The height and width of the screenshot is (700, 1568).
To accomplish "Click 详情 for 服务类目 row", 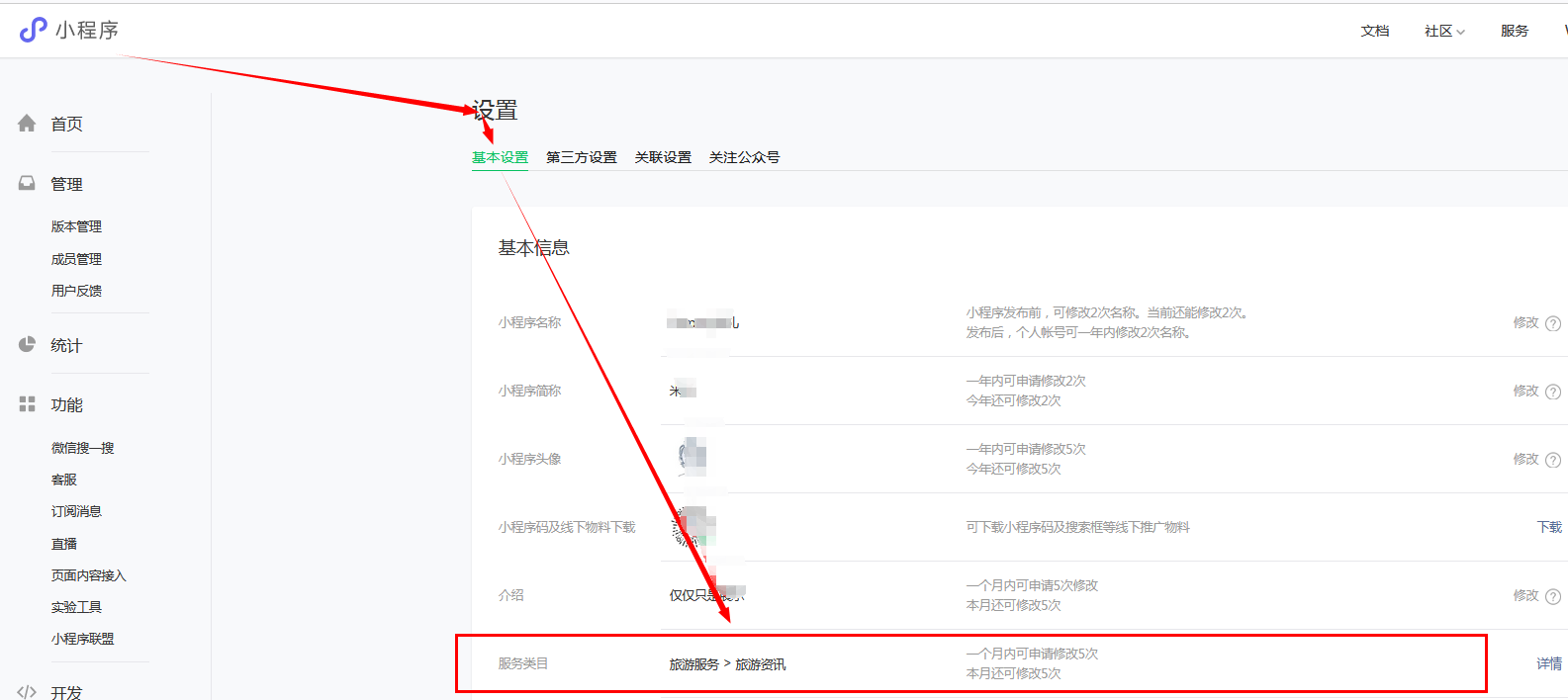I will coord(1549,663).
